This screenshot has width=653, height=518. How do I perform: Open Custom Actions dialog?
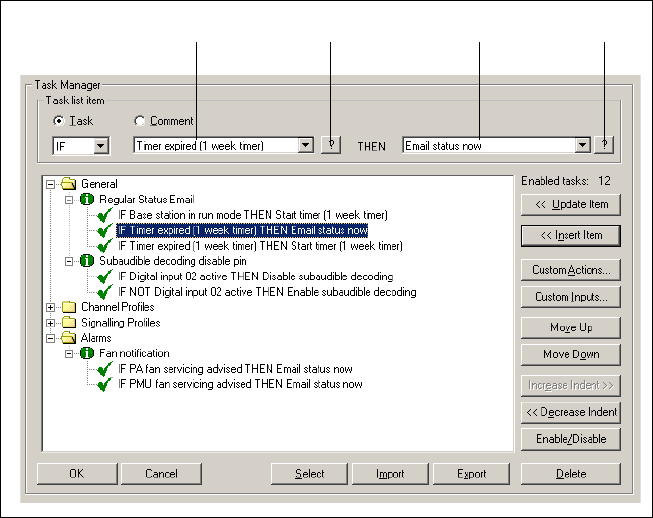[x=571, y=270]
